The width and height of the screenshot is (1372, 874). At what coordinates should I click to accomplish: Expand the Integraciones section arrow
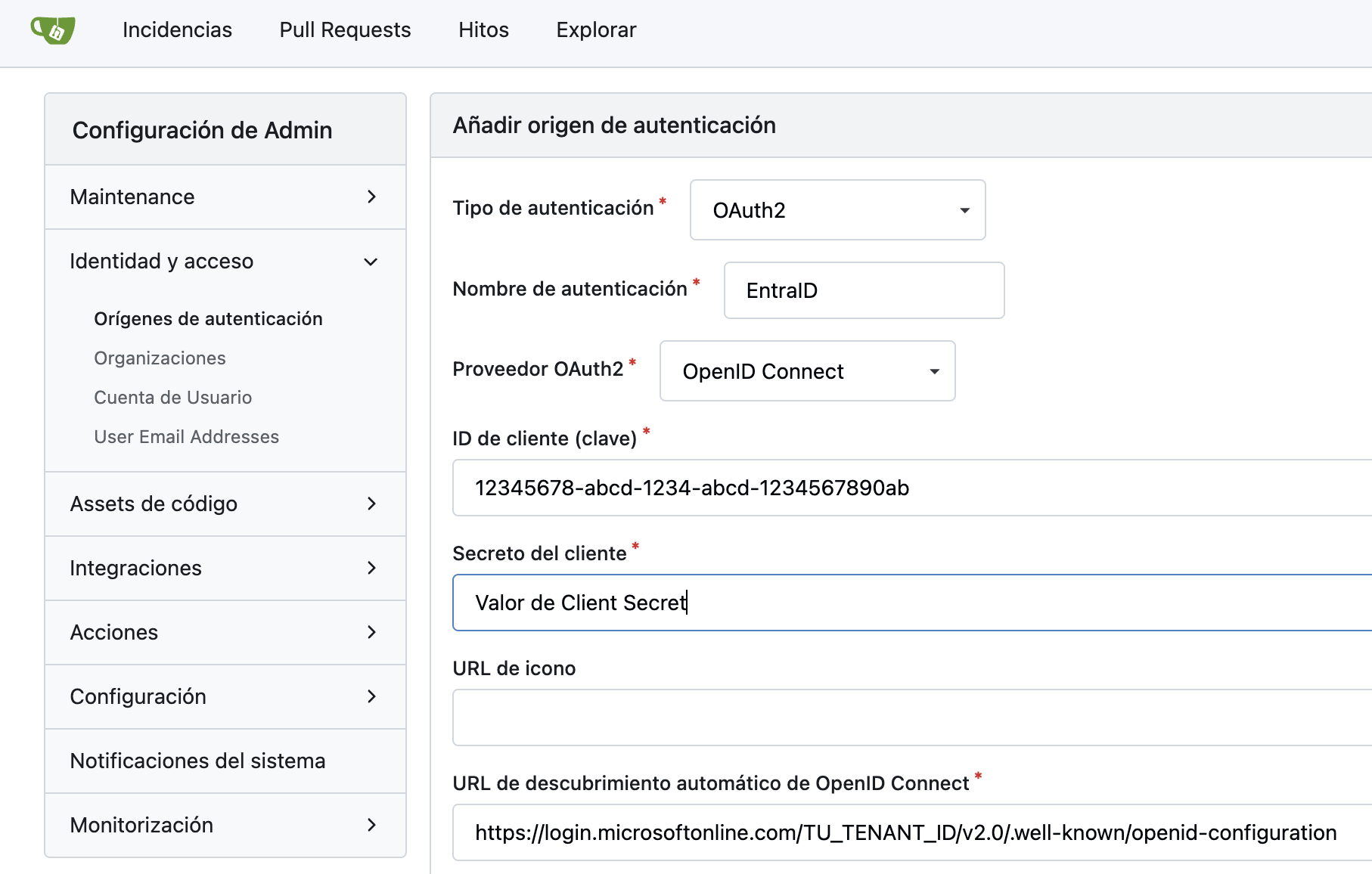371,569
